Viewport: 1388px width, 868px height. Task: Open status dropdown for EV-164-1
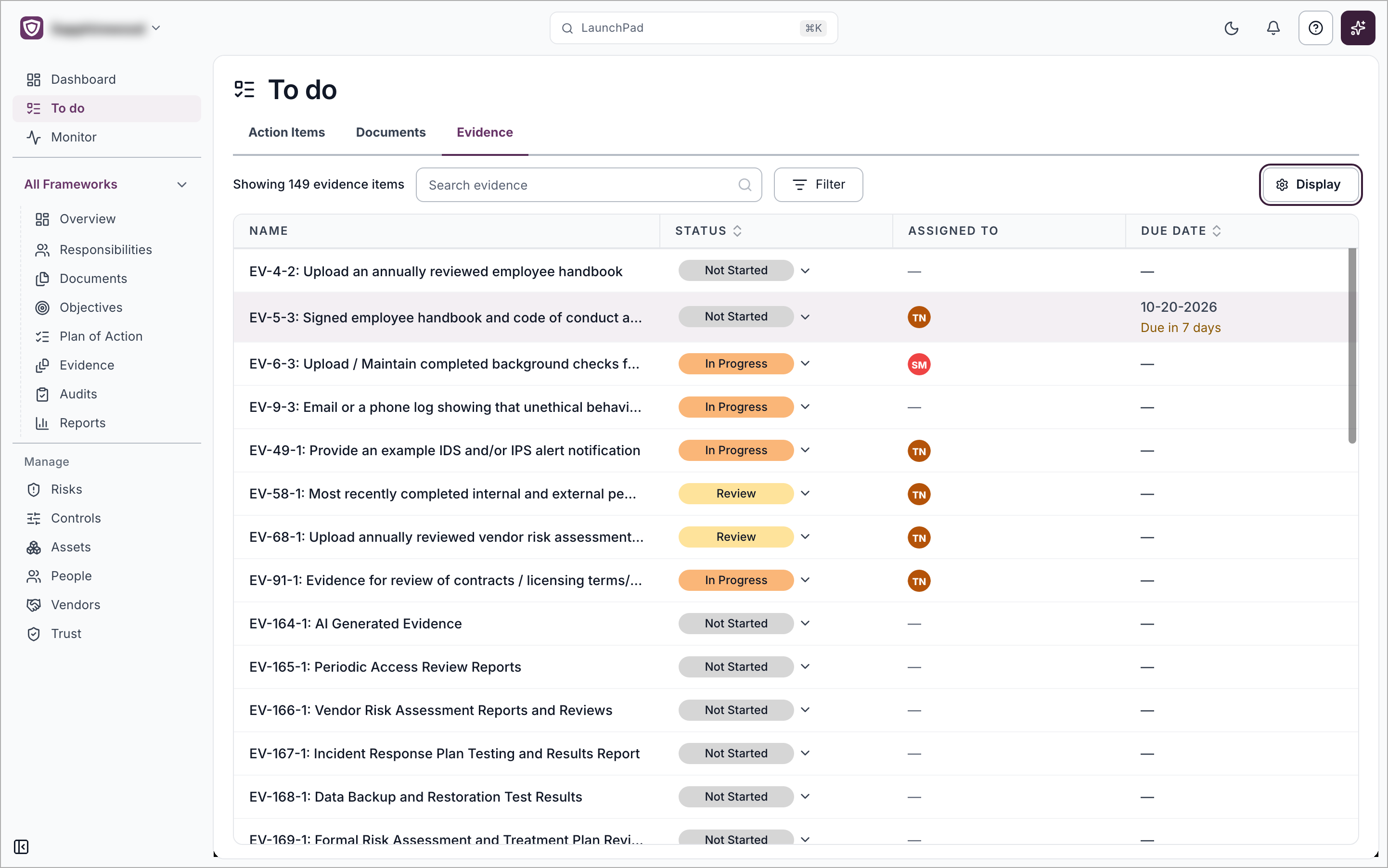[x=805, y=624]
